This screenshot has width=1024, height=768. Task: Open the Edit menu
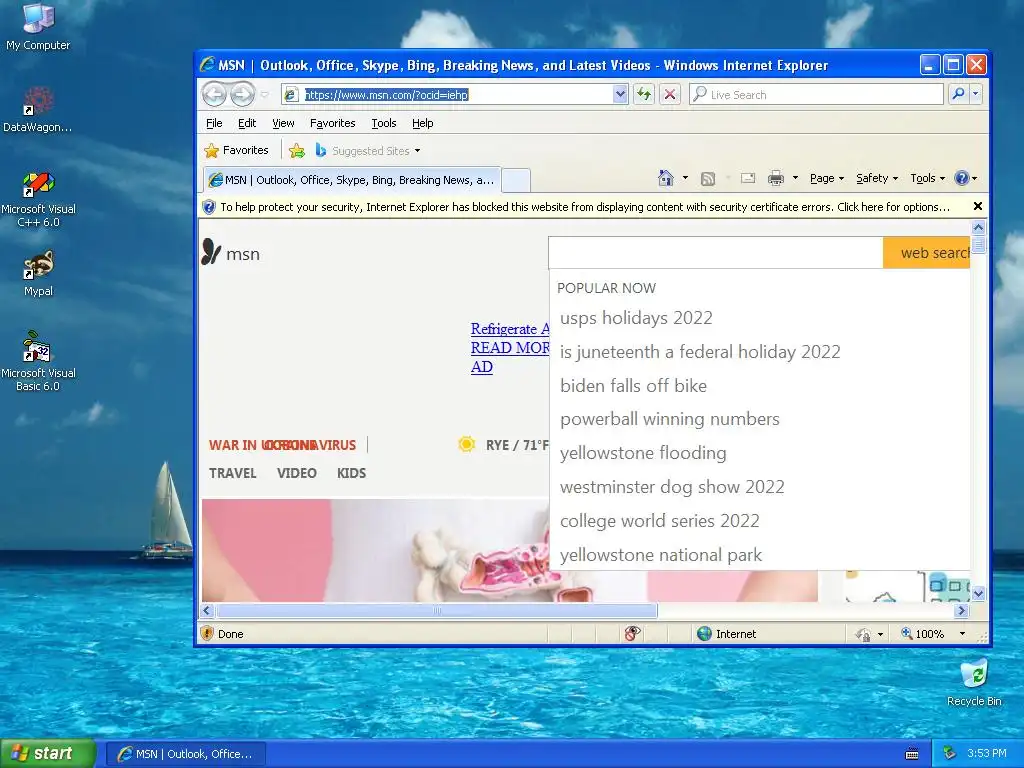(x=247, y=123)
